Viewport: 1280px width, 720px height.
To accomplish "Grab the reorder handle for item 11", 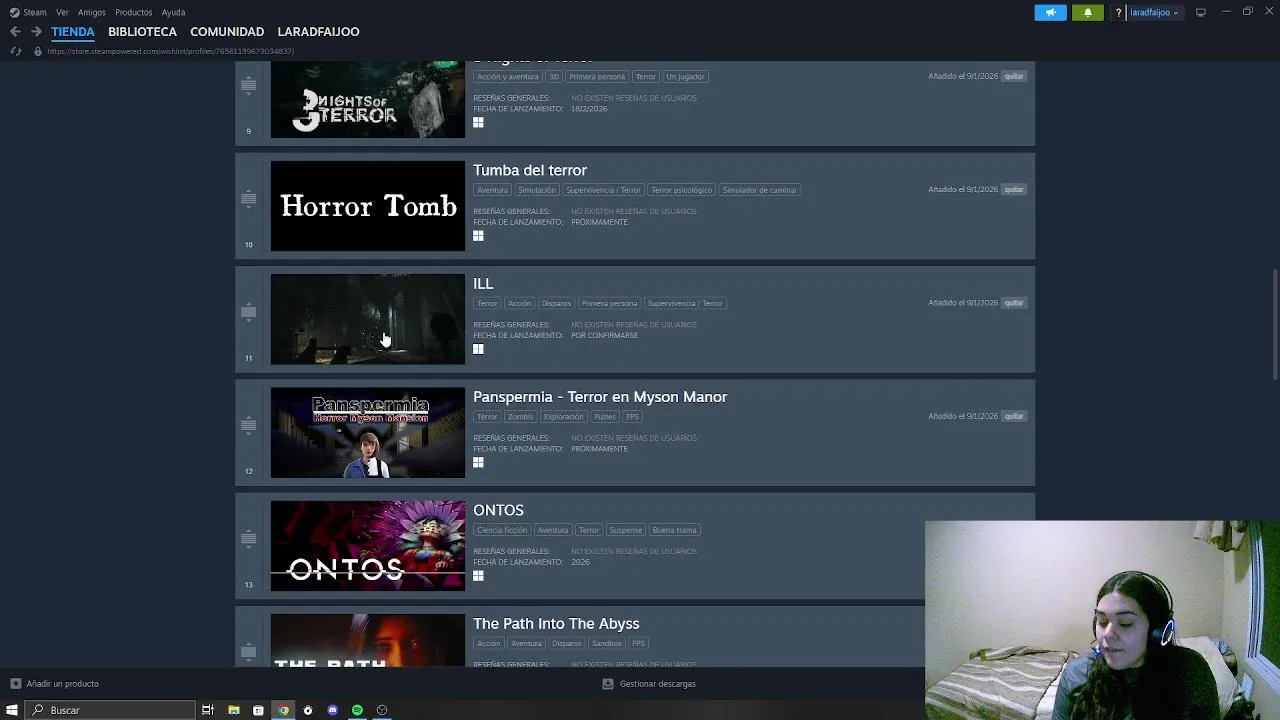I will pos(248,312).
